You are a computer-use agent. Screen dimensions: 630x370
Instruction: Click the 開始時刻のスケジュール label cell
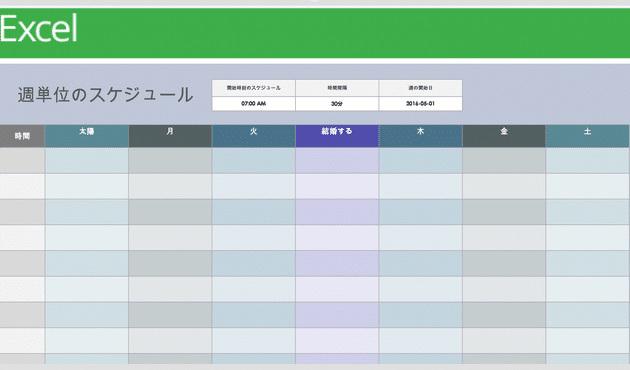[x=254, y=88]
